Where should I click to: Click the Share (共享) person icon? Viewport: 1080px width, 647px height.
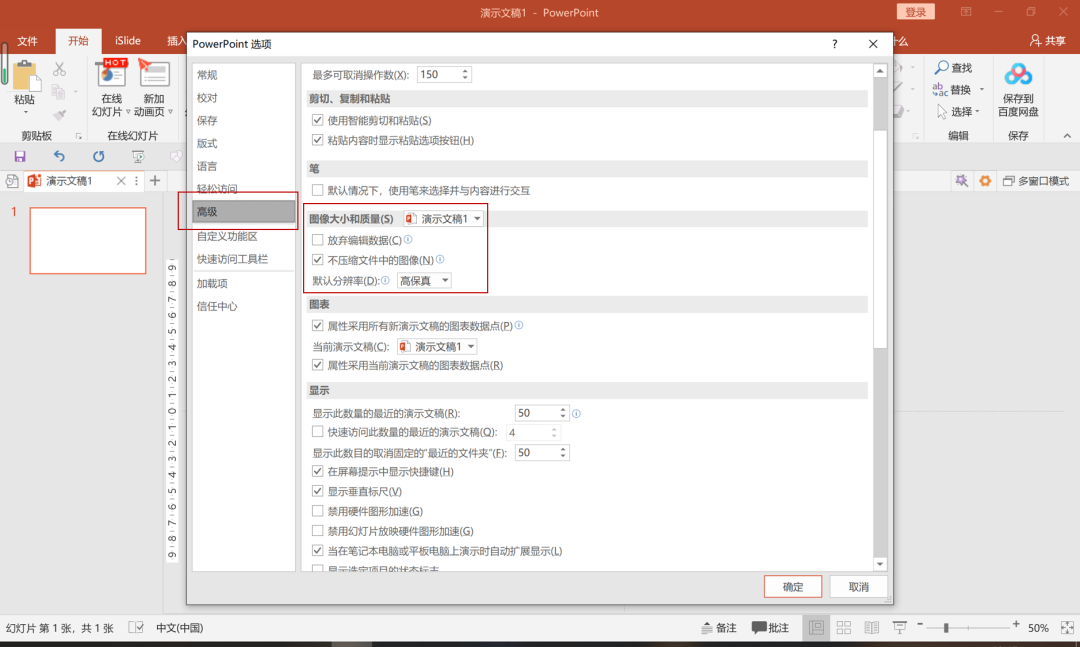click(1035, 41)
